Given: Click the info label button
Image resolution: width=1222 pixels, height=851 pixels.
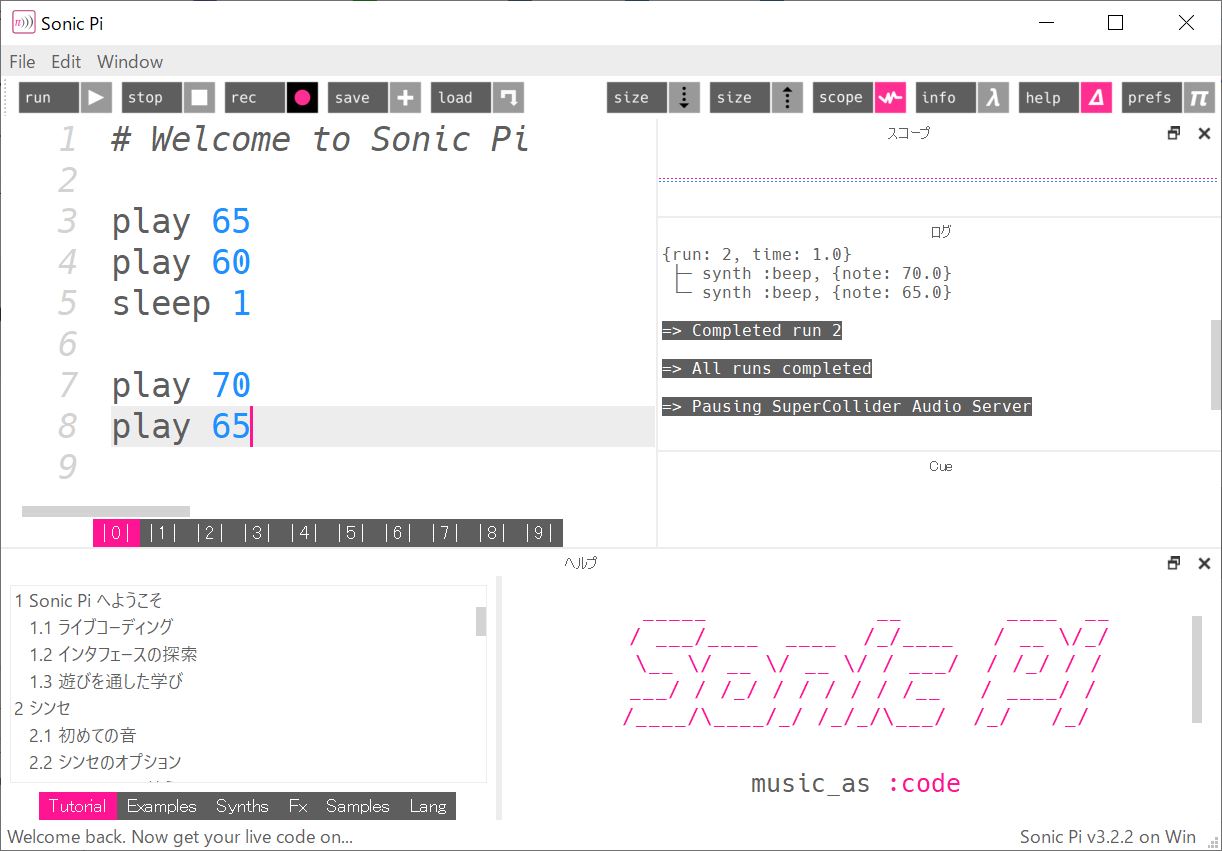Looking at the screenshot, I should (946, 97).
